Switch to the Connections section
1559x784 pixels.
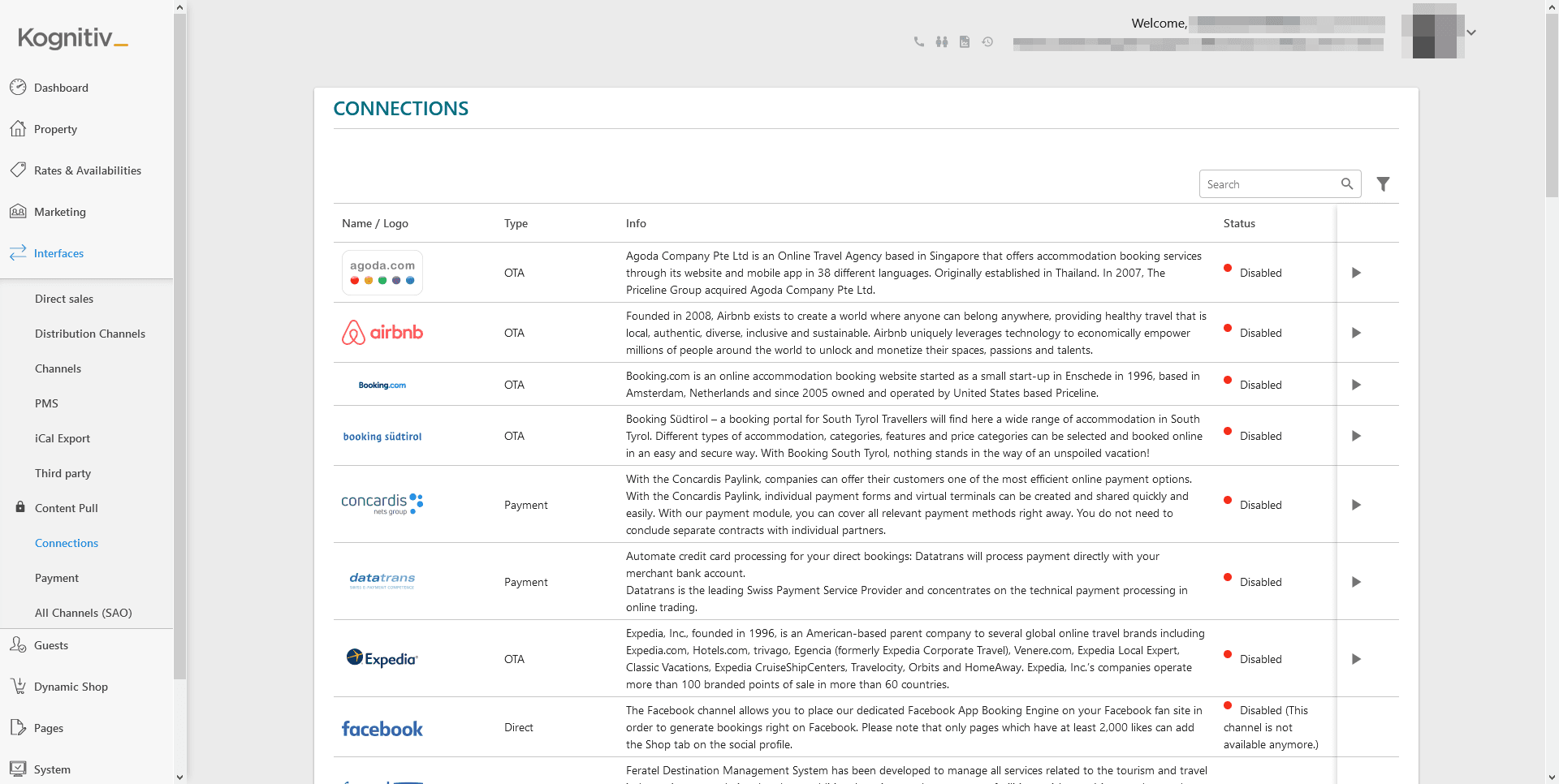coord(66,542)
